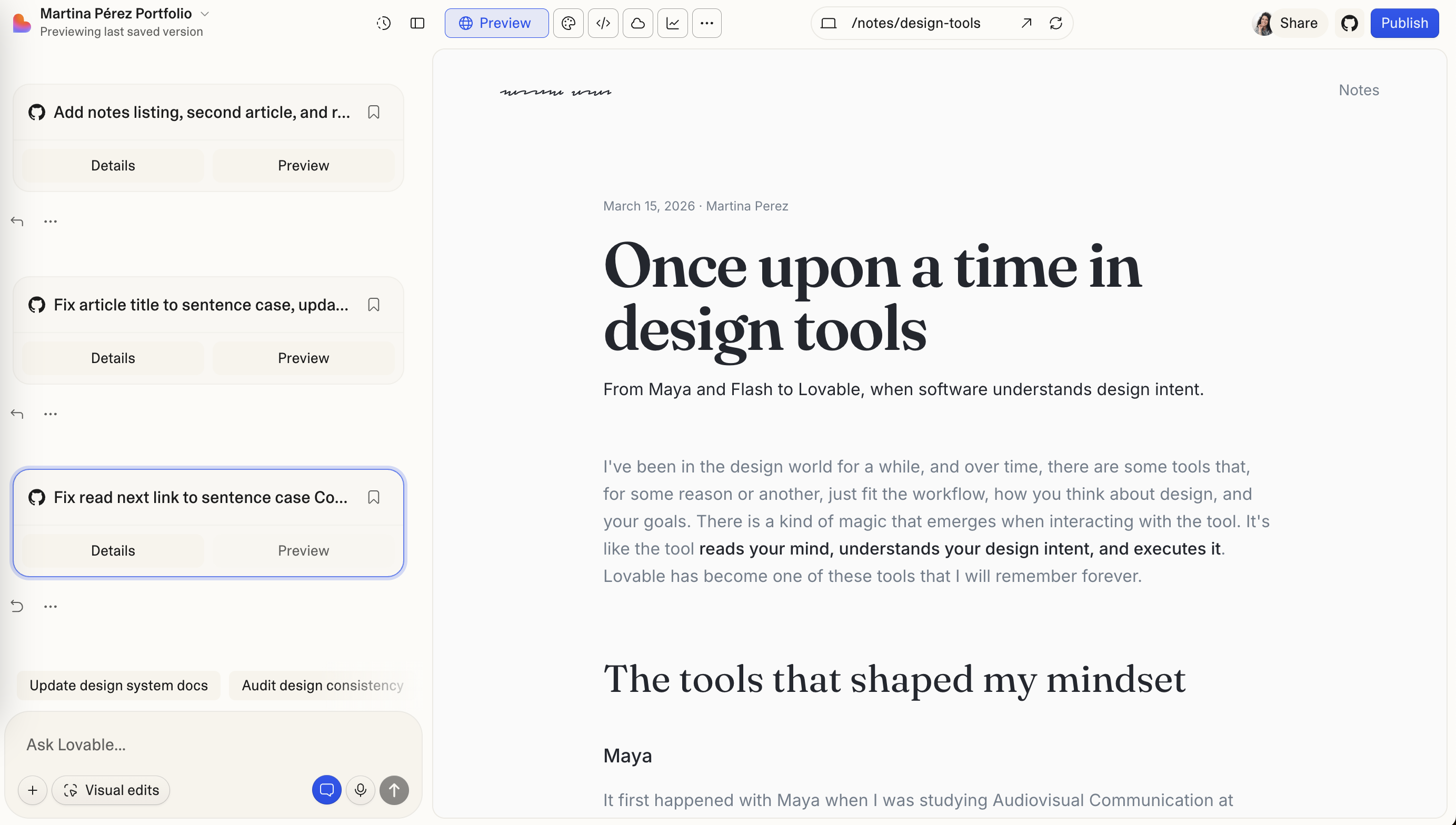
Task: Click the Lovable logo
Action: [22, 23]
